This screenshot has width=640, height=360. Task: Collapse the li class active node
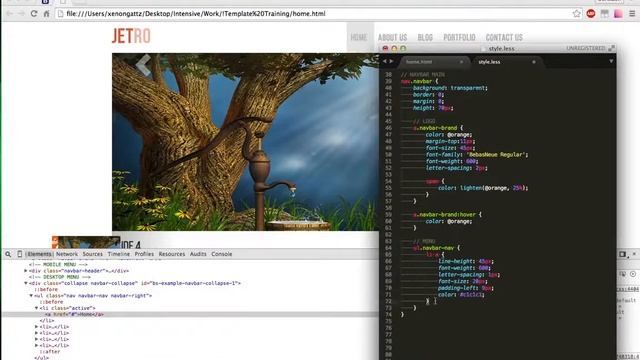click(36, 308)
